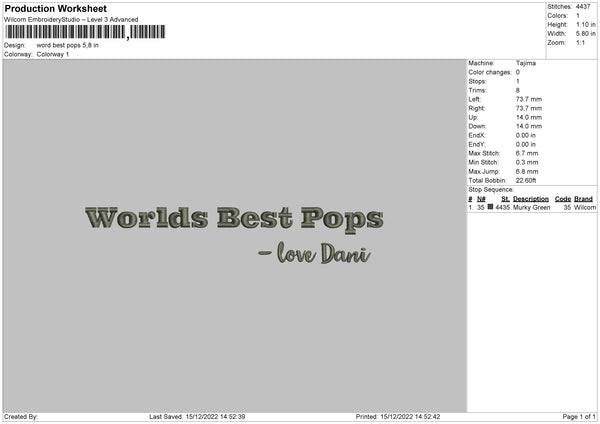Click the 'Code' column header
Screen dimensions: 600x424
[x=563, y=199]
